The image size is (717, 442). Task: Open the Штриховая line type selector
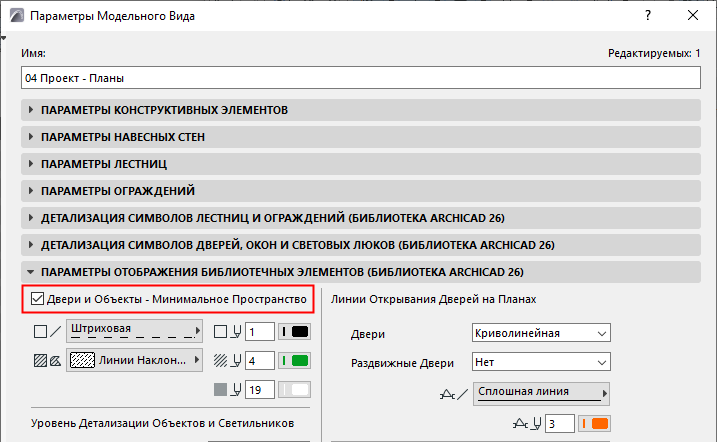(x=134, y=331)
